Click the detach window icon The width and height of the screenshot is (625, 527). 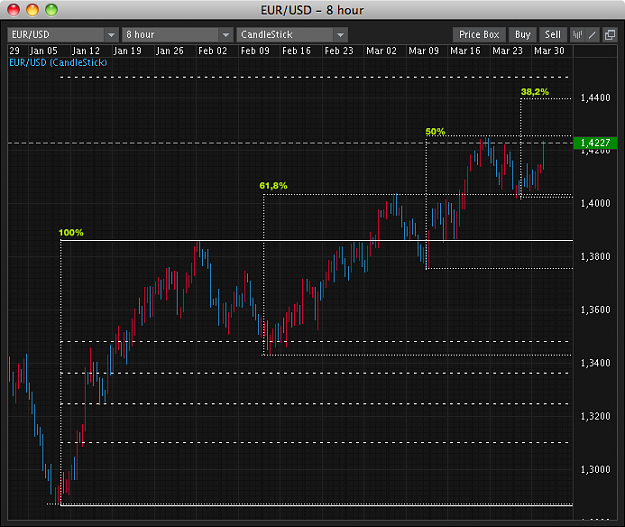[x=610, y=35]
